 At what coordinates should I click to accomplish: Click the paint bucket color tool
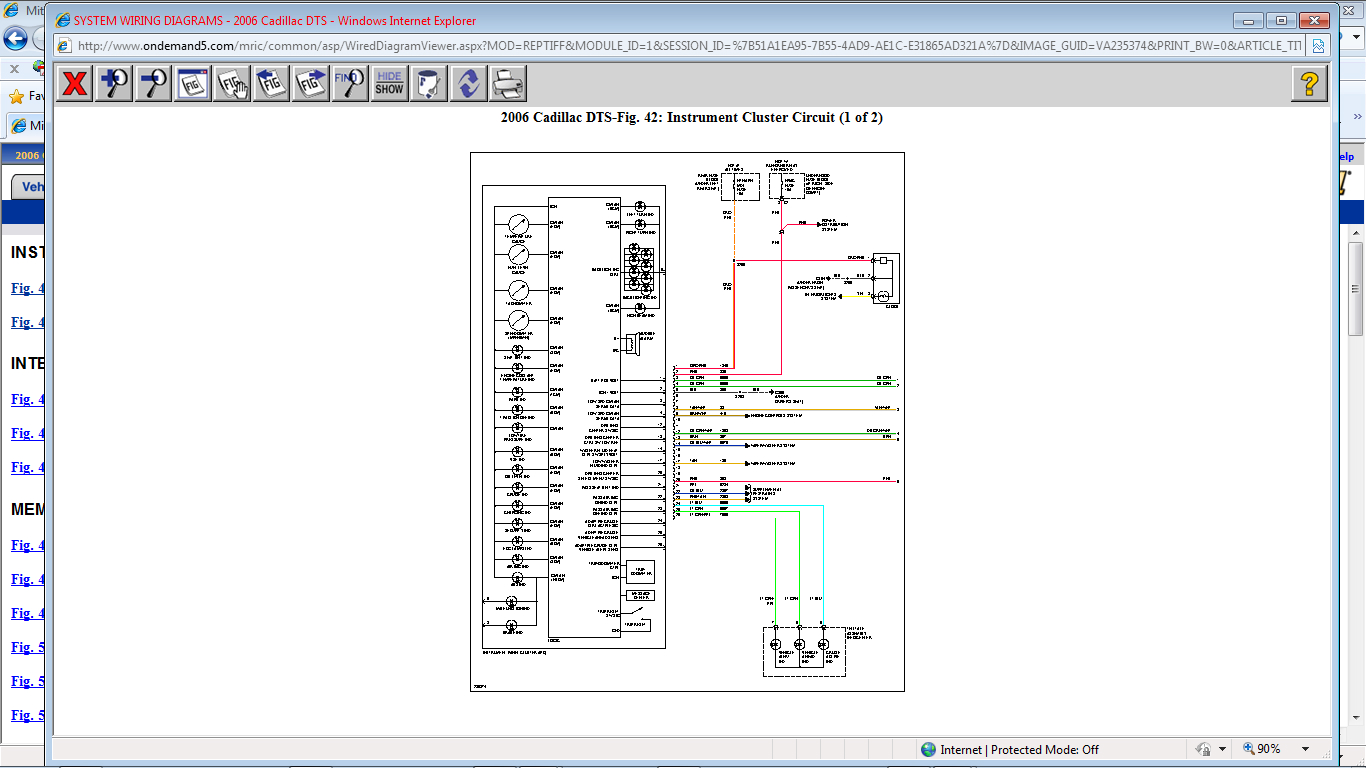click(429, 84)
